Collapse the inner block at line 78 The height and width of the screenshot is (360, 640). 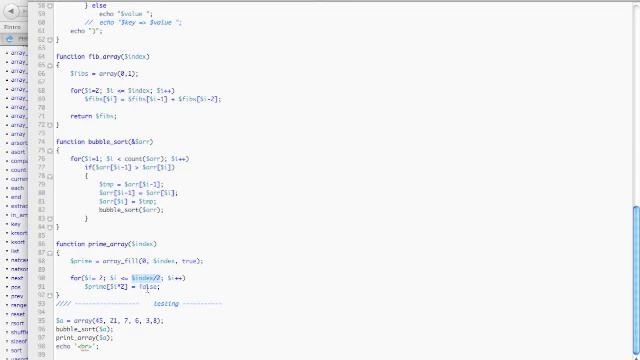[x=50, y=176]
